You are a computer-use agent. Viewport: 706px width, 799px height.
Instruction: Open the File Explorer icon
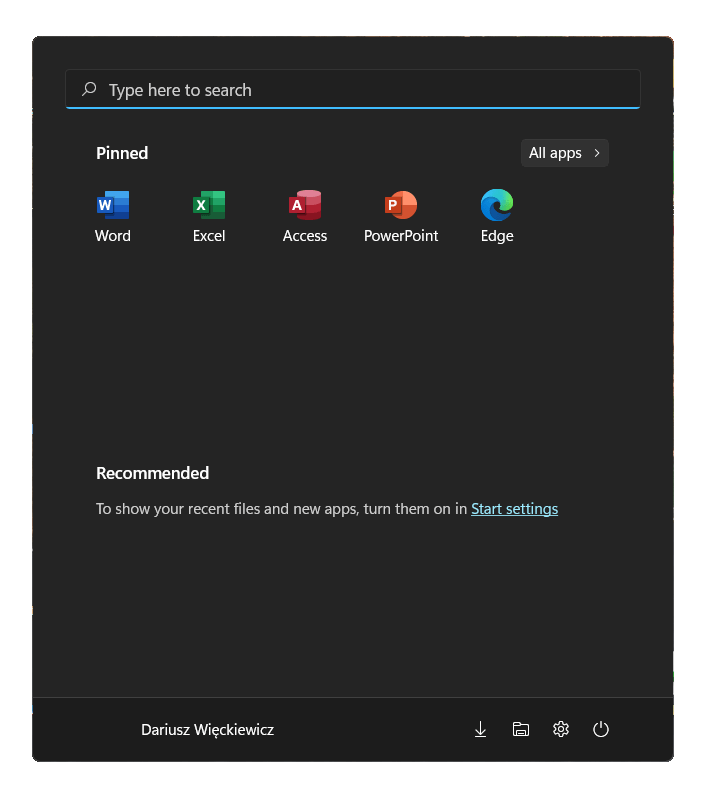(x=520, y=729)
